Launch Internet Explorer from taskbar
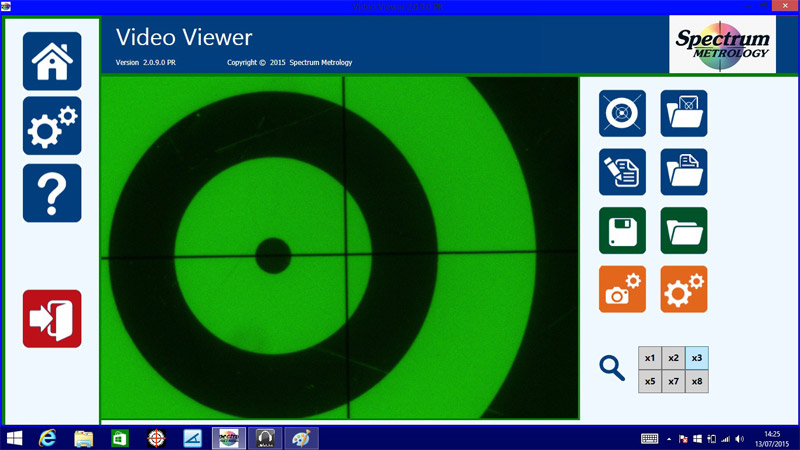 (47, 438)
